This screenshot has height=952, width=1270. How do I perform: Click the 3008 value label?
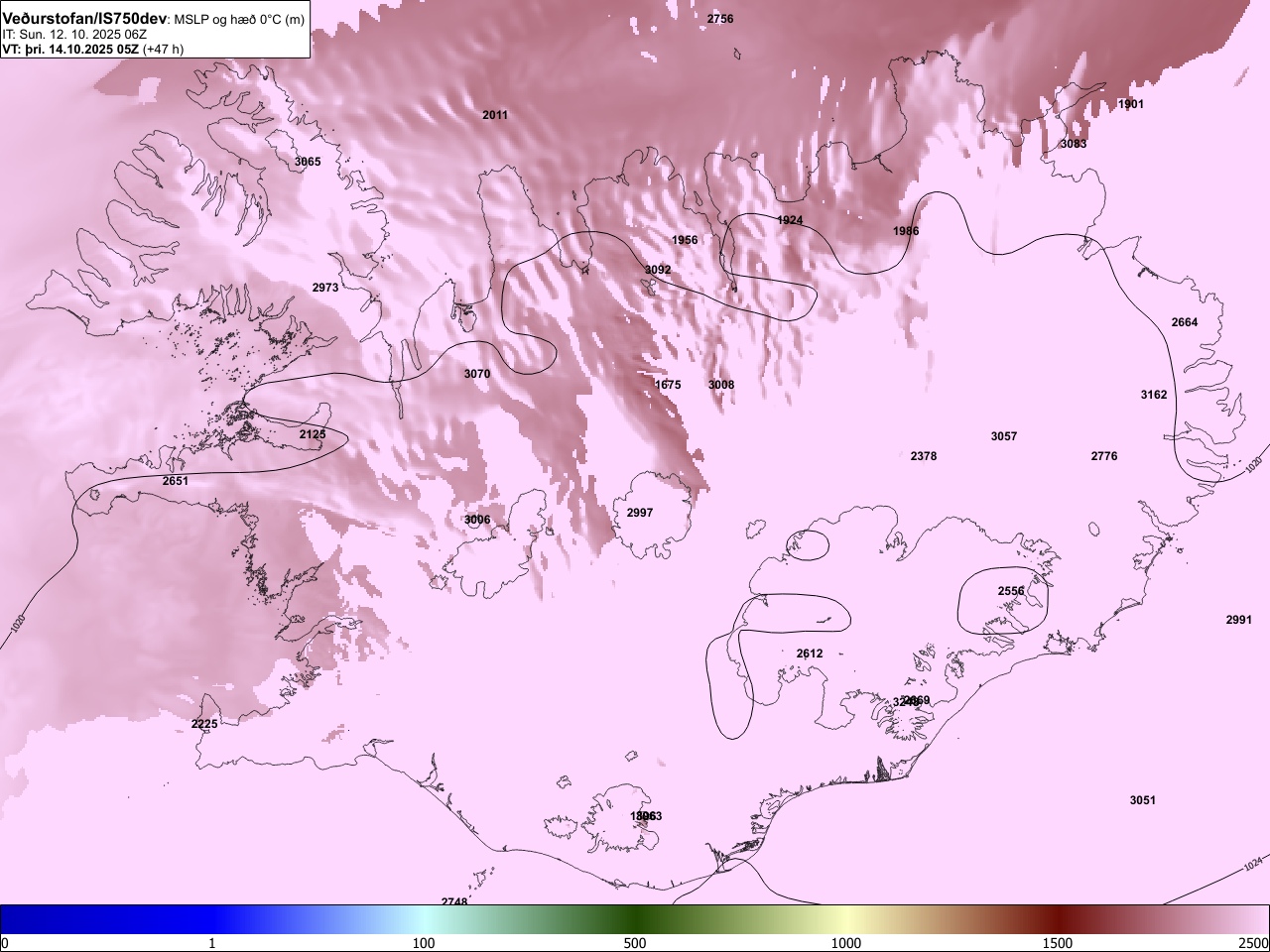721,385
